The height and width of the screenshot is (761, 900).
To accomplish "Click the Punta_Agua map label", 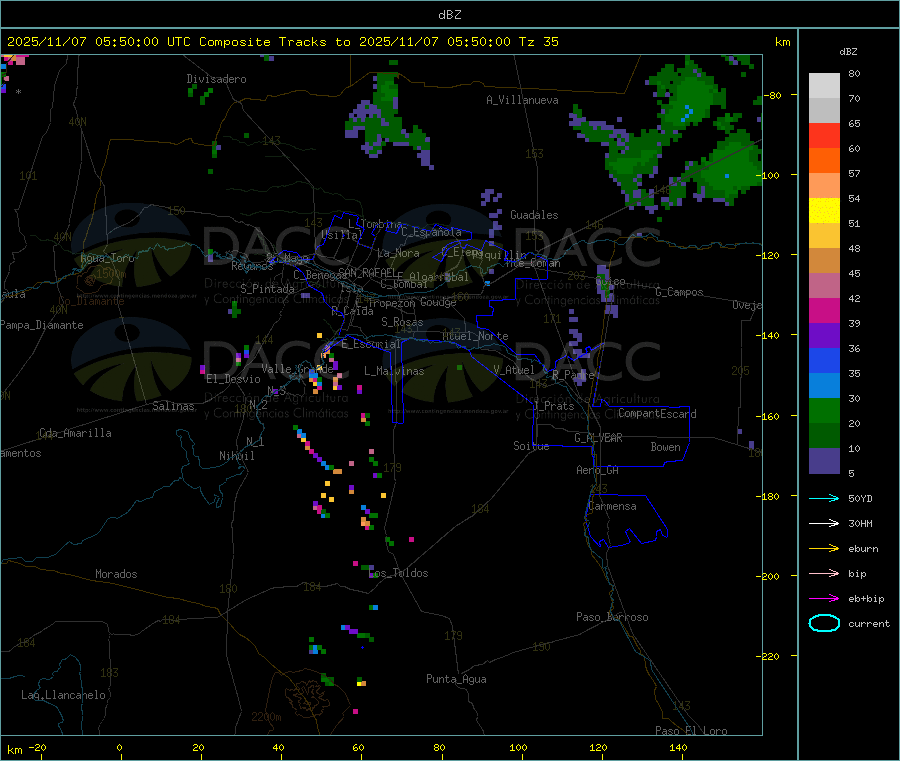I will [456, 679].
